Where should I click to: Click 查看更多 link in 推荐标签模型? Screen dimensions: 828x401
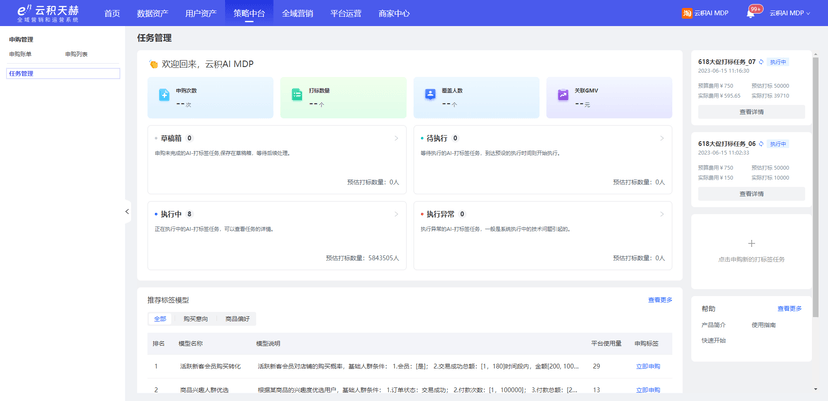click(x=659, y=300)
